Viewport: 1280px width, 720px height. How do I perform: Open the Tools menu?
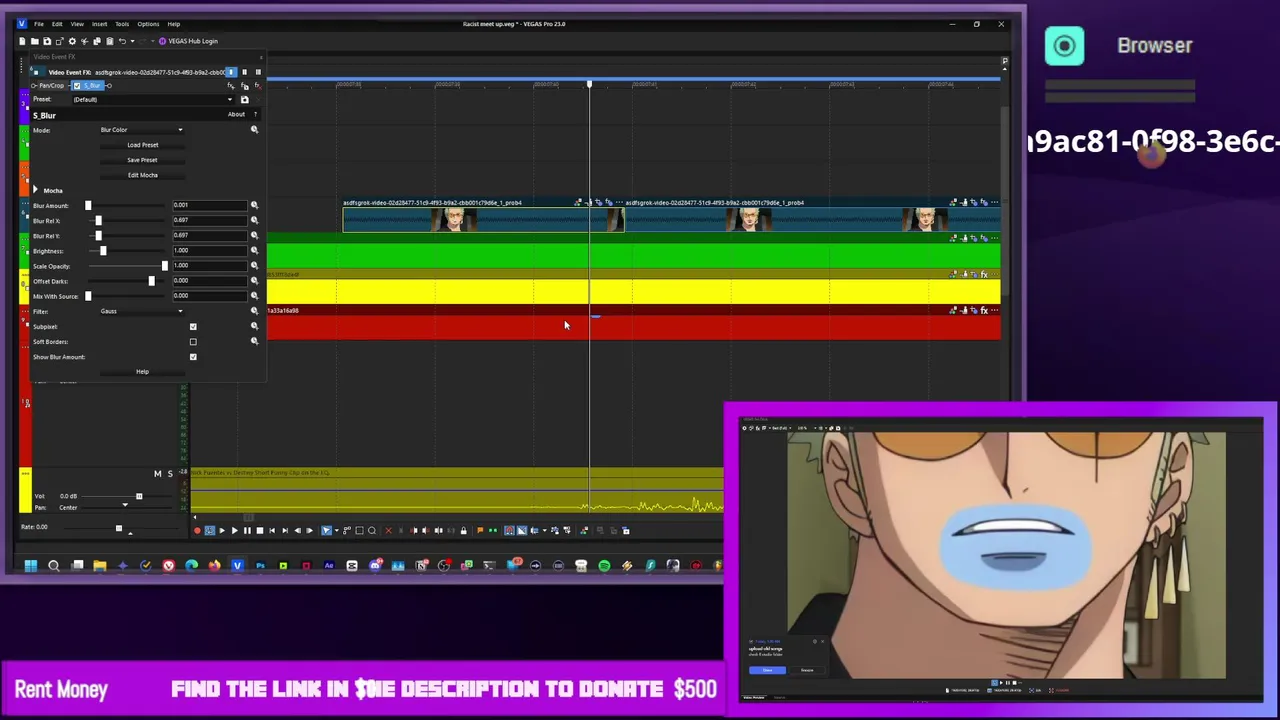(122, 24)
